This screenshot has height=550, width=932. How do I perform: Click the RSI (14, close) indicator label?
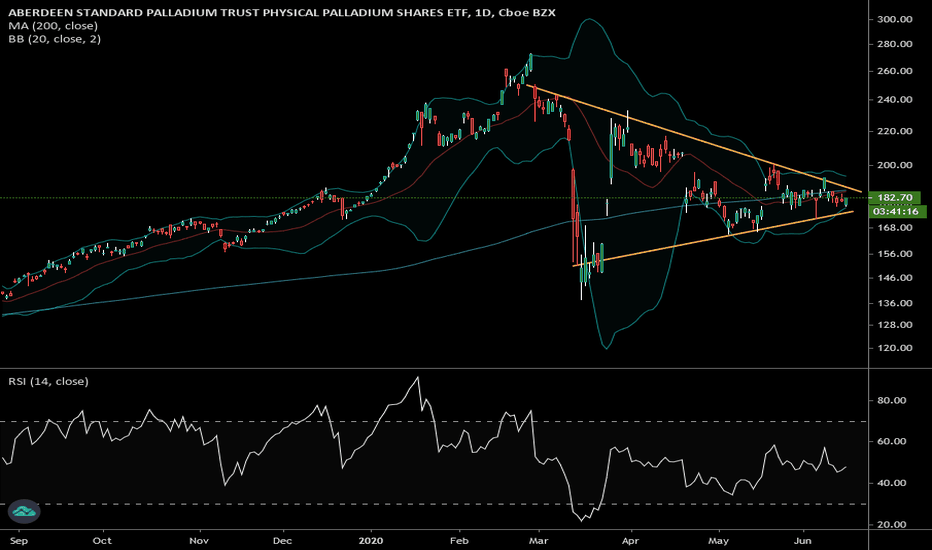tap(48, 381)
